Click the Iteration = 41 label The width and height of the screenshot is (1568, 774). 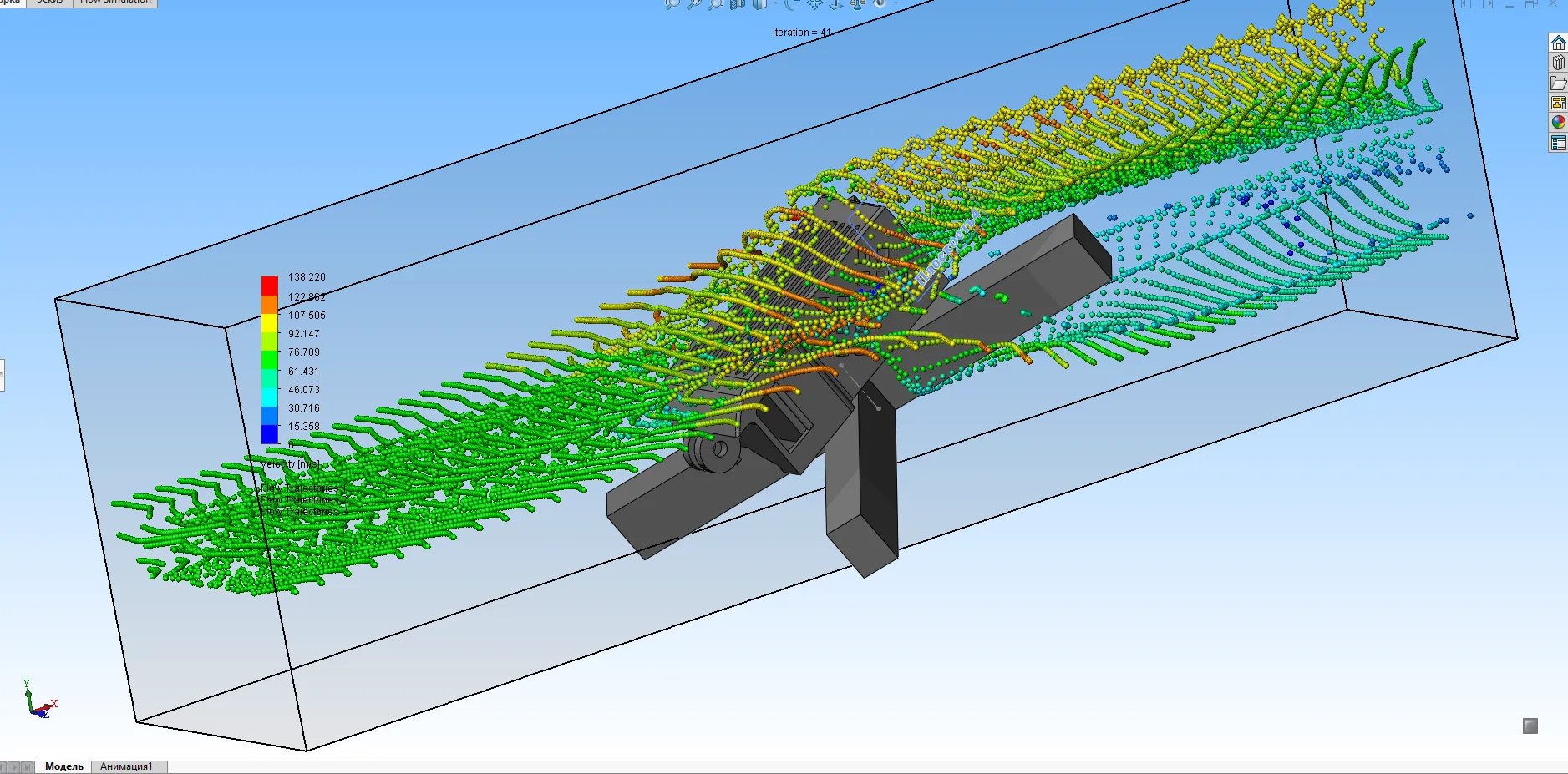click(x=802, y=33)
